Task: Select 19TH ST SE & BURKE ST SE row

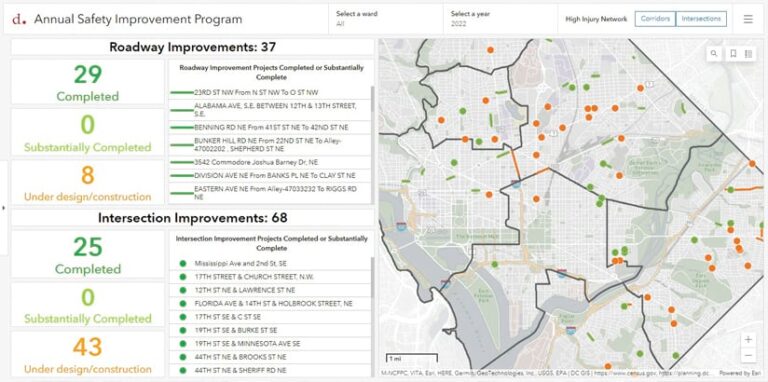Action: tap(271, 331)
